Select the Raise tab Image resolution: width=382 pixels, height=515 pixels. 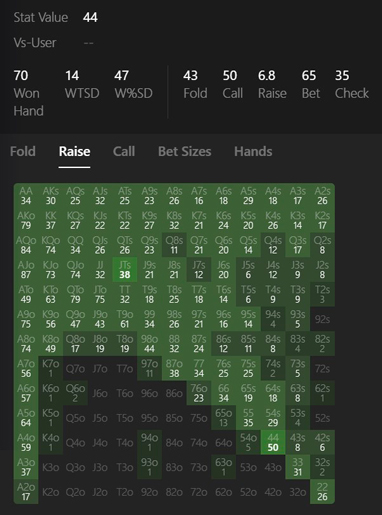coord(74,152)
